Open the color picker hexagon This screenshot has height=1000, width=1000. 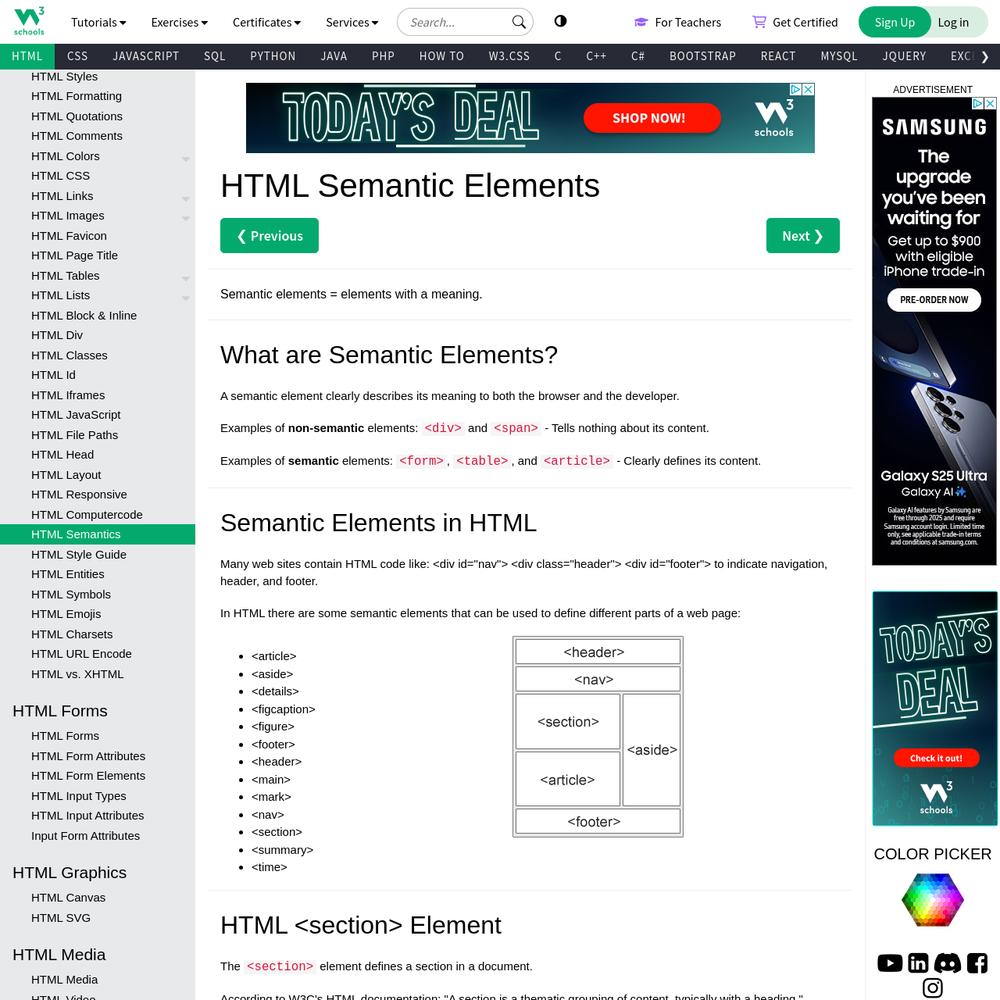coord(932,899)
